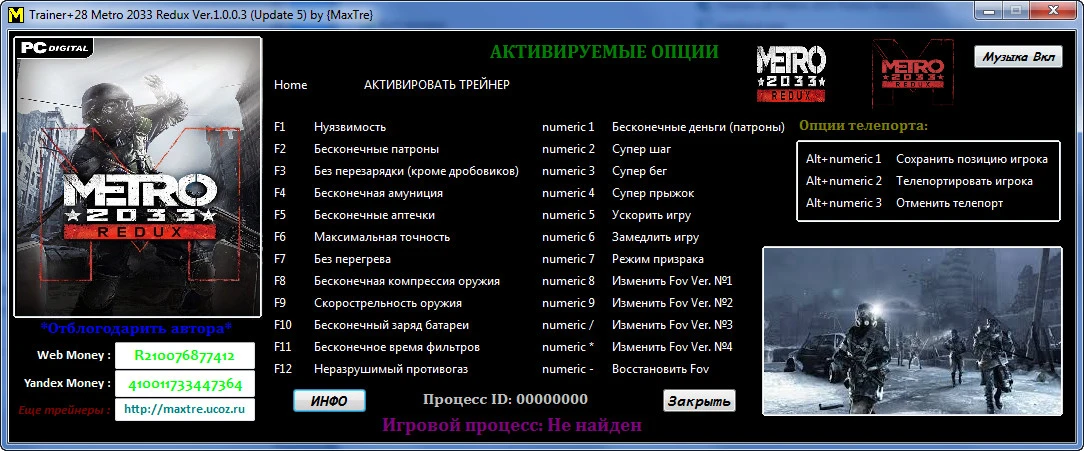Image resolution: width=1084 pixels, height=451 pixels.
Task: Open the http://maxtre.ucoz.ru link
Action: [185, 409]
